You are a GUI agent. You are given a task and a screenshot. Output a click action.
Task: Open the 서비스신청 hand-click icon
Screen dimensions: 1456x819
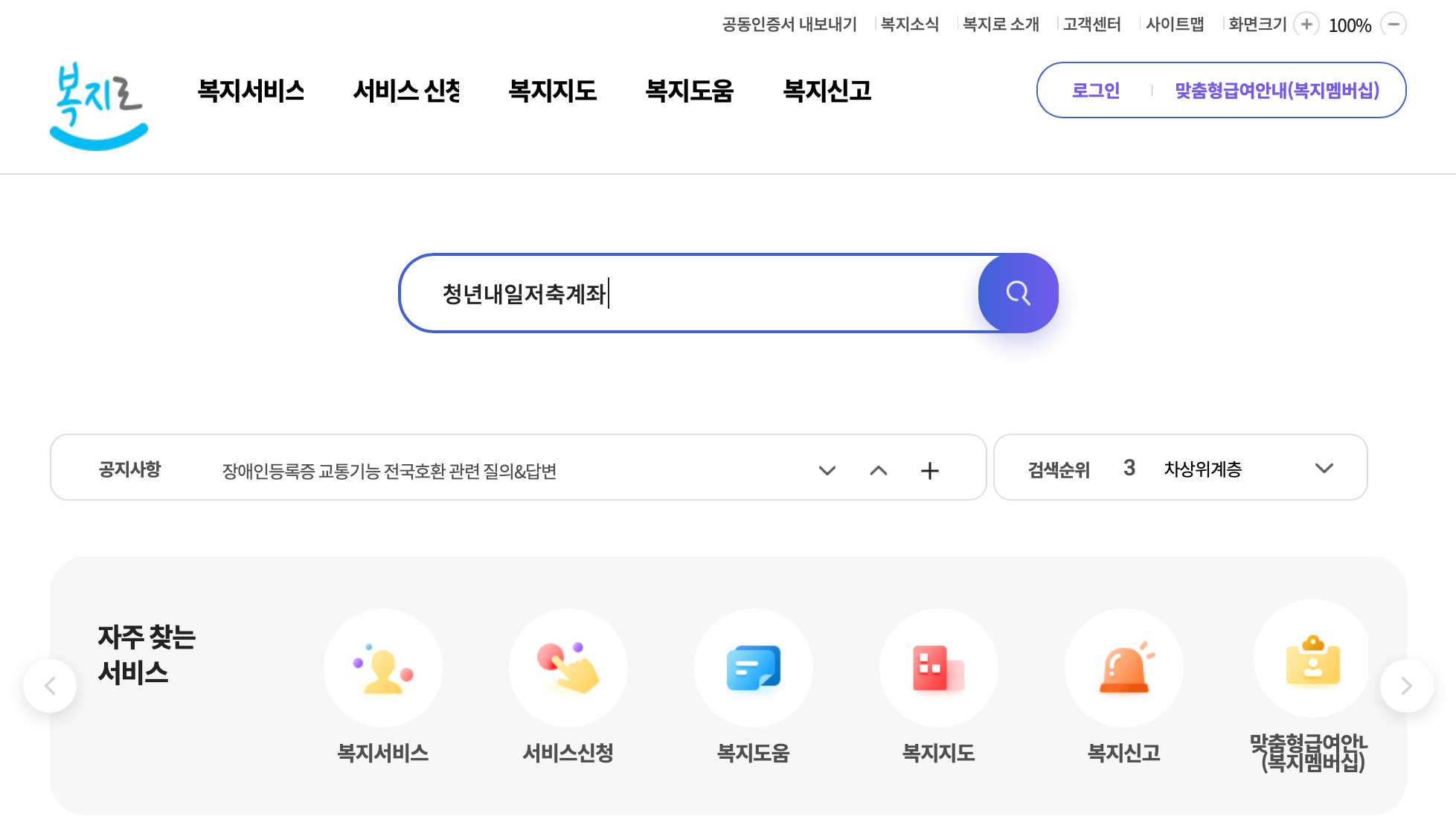click(x=568, y=667)
